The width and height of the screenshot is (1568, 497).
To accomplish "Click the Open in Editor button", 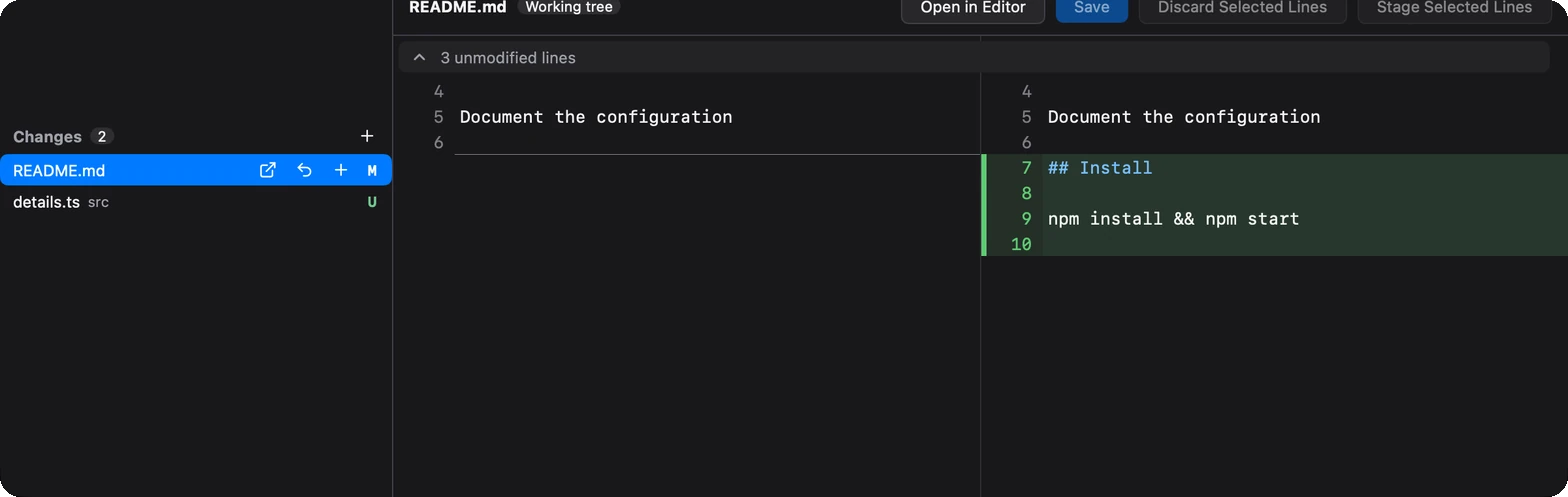I will [x=973, y=7].
